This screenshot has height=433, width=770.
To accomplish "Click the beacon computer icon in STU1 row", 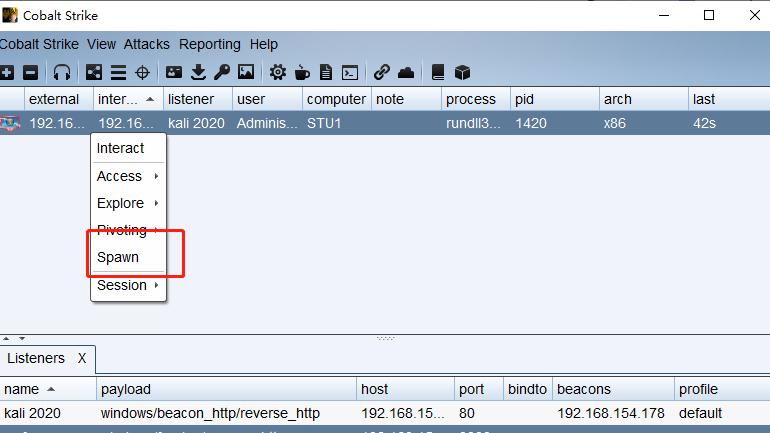I will [10, 123].
